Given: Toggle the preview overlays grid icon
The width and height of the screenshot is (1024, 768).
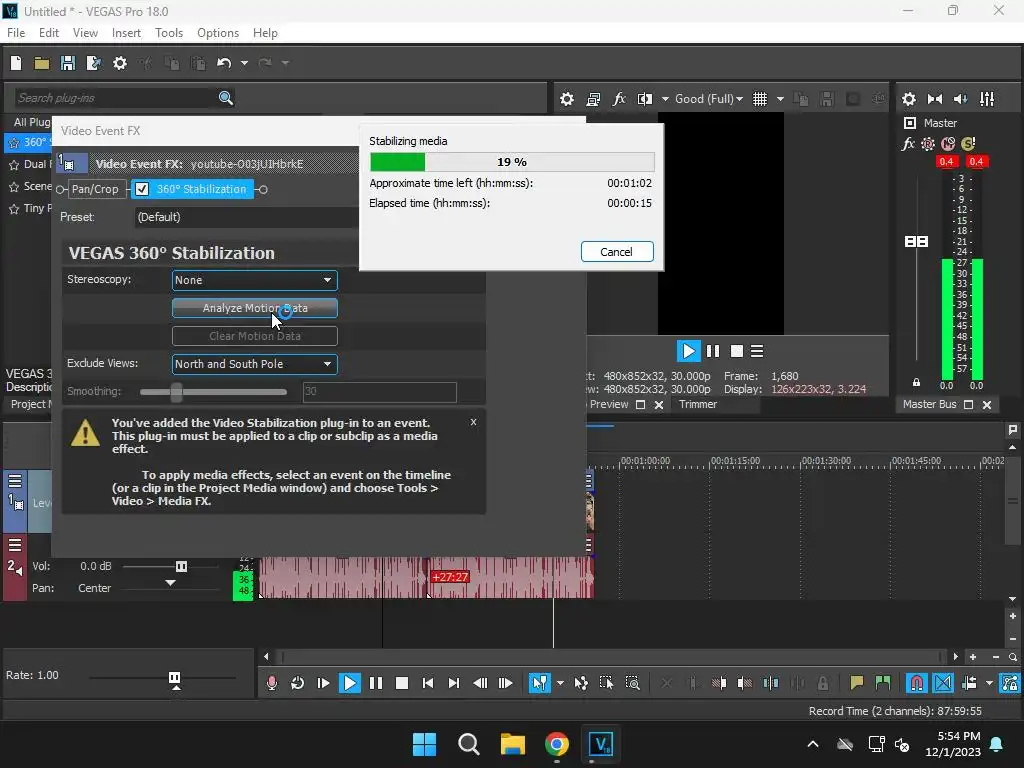Looking at the screenshot, I should coord(760,99).
